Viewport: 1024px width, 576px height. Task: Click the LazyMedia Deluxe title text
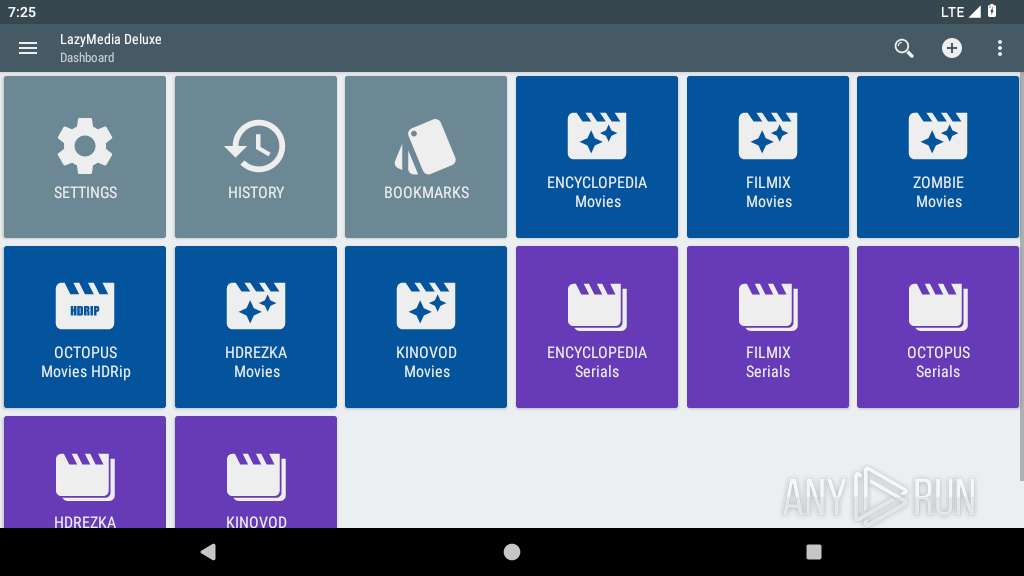pos(110,39)
